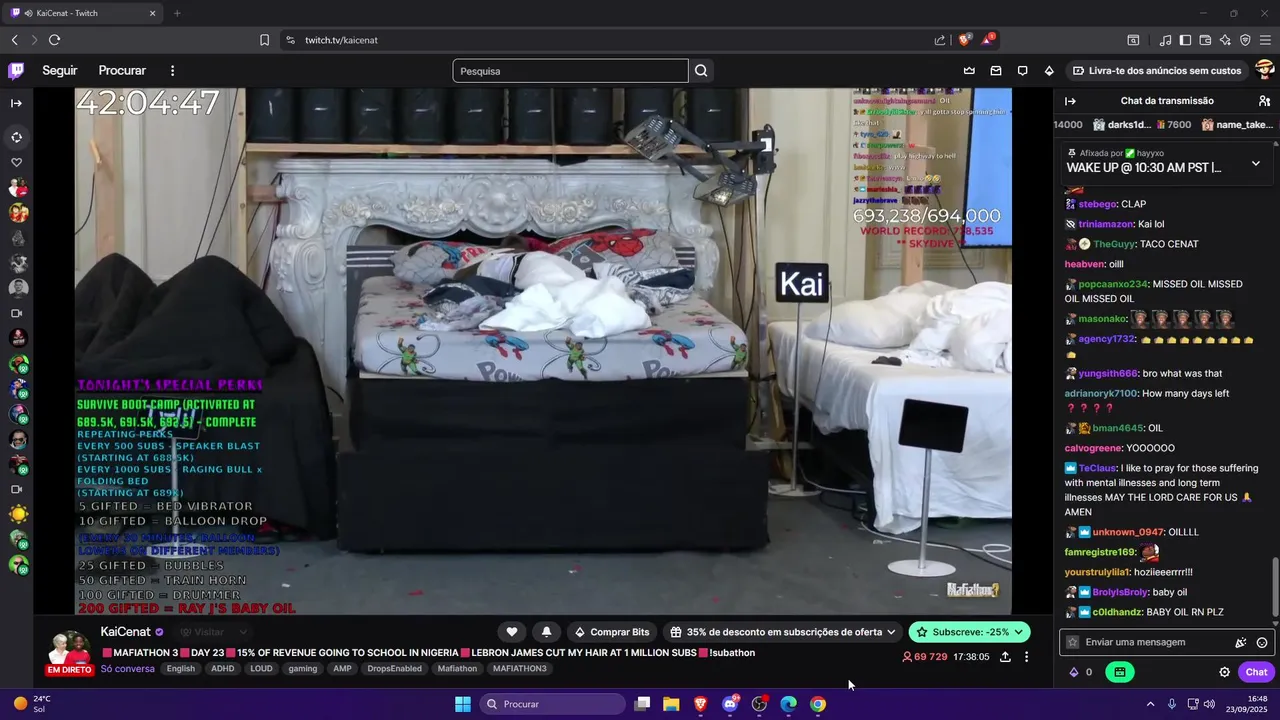The image size is (1280, 720).
Task: Click the Comprar Bits button
Action: click(x=611, y=632)
